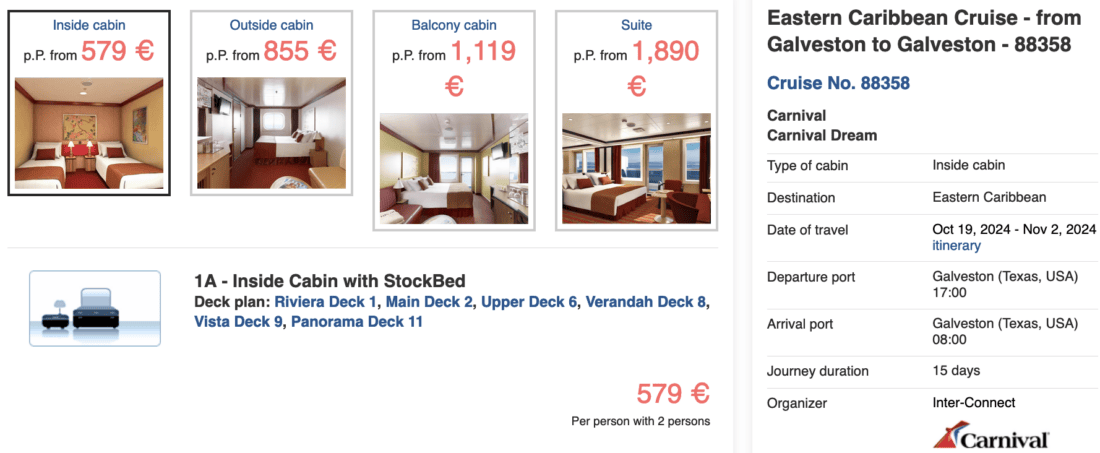
Task: Click the Cruise No. 88358 link
Action: [838, 83]
